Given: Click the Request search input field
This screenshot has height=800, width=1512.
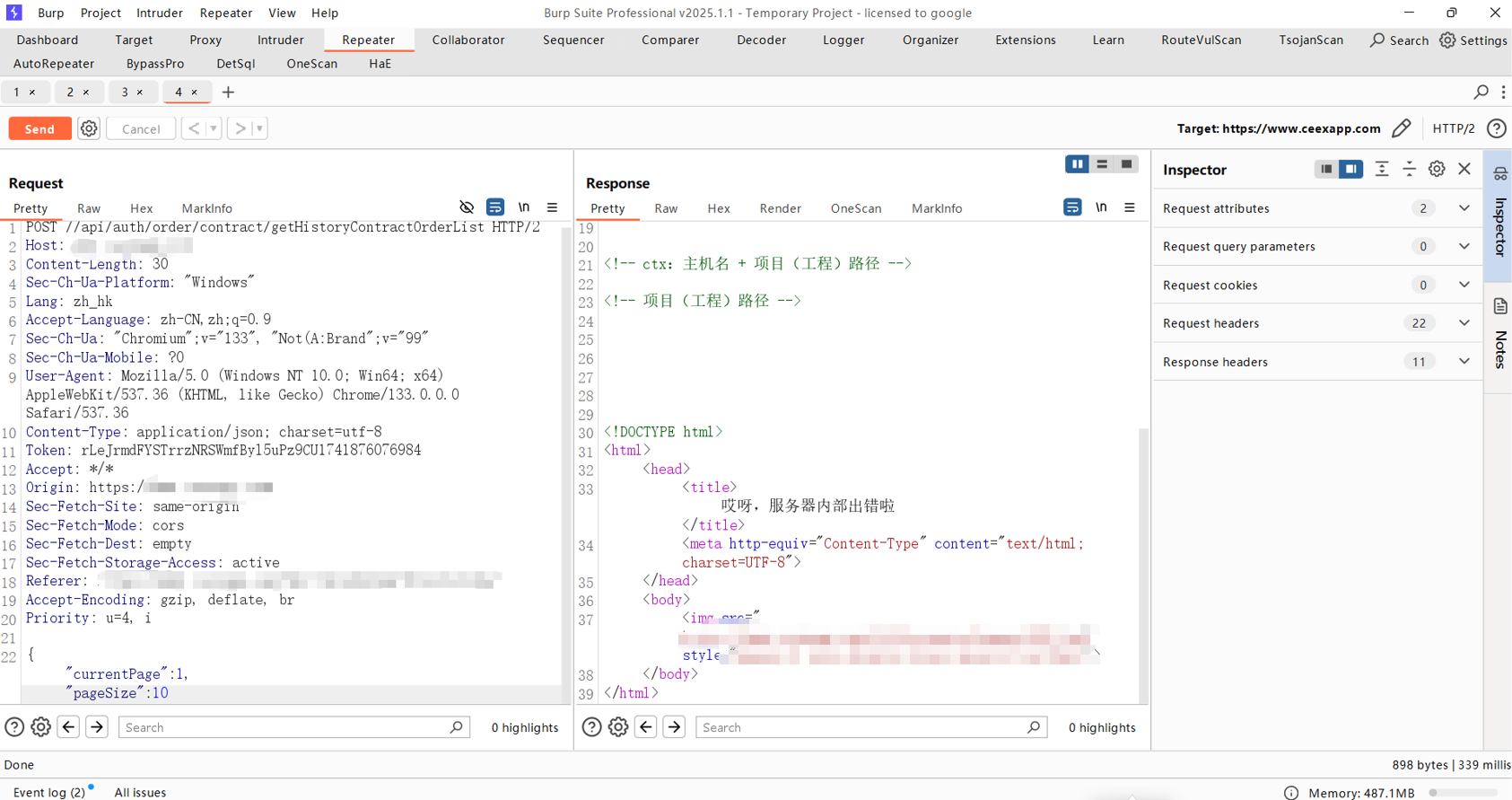Looking at the screenshot, I should (x=287, y=727).
